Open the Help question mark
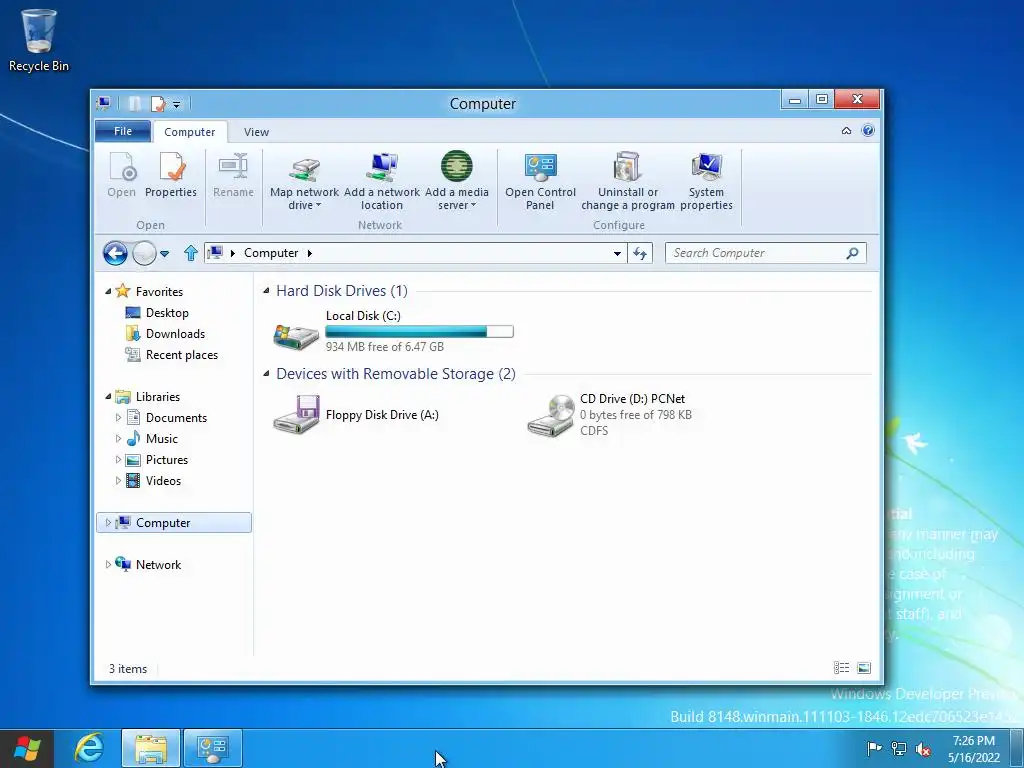The image size is (1024, 768). 868,131
